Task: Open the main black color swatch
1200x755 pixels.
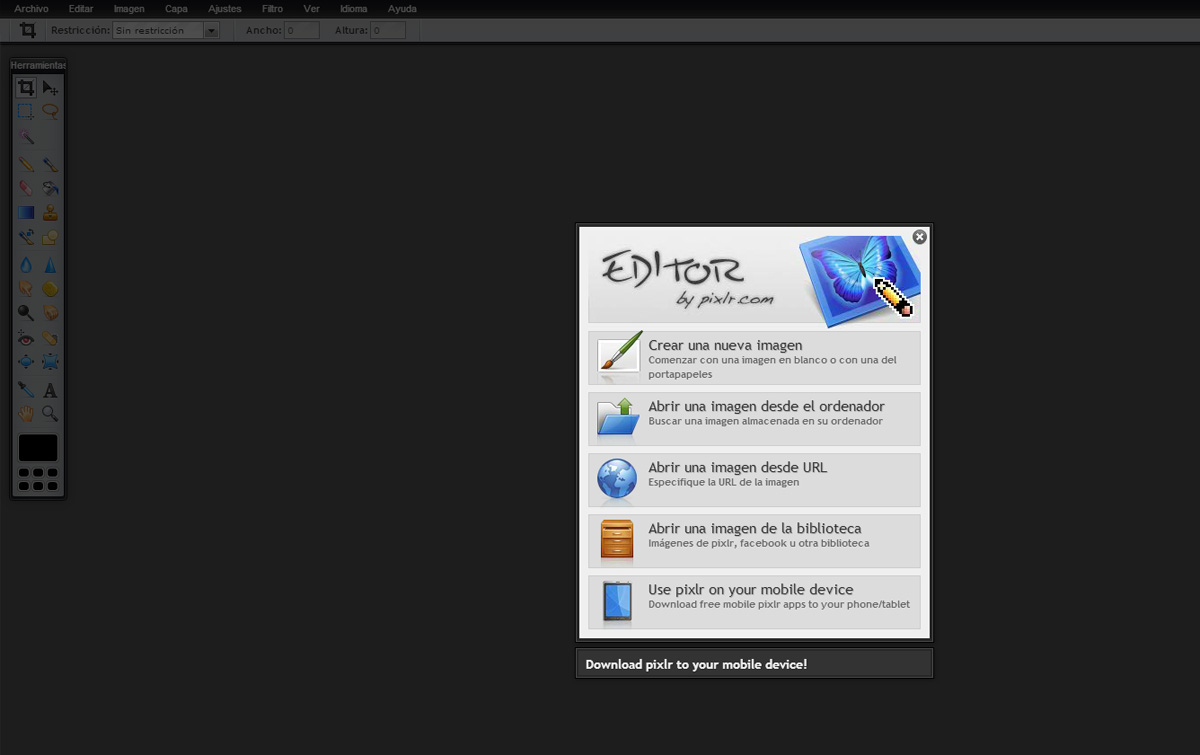Action: tap(38, 448)
